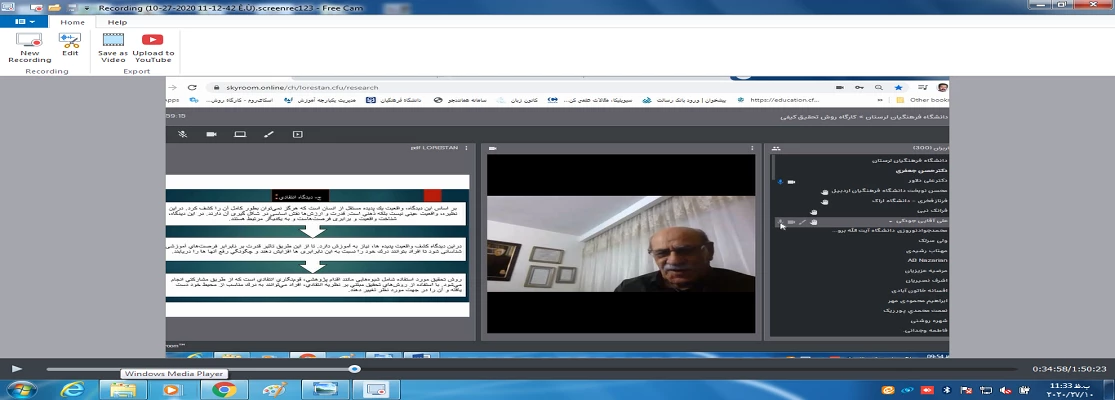The image size is (1115, 400).
Task: Click the screen share icon in Skyroom toolbar
Action: click(240, 133)
